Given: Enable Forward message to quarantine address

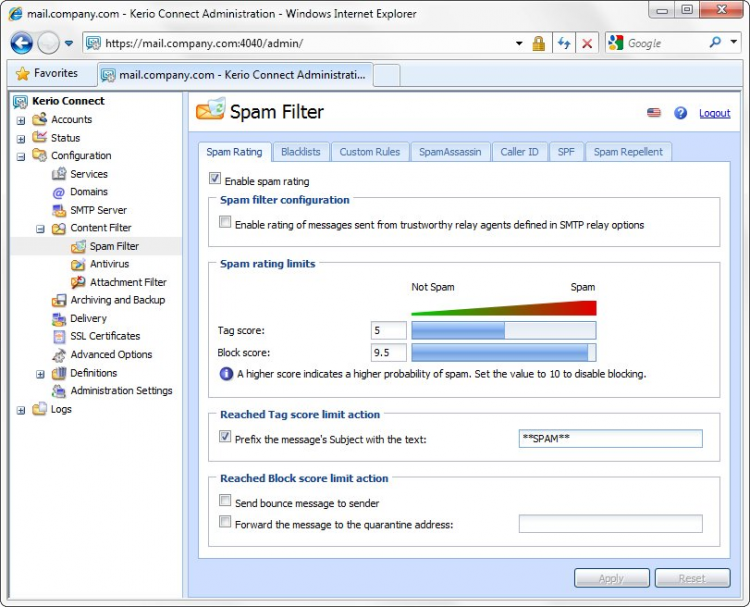Looking at the screenshot, I should 225,521.
